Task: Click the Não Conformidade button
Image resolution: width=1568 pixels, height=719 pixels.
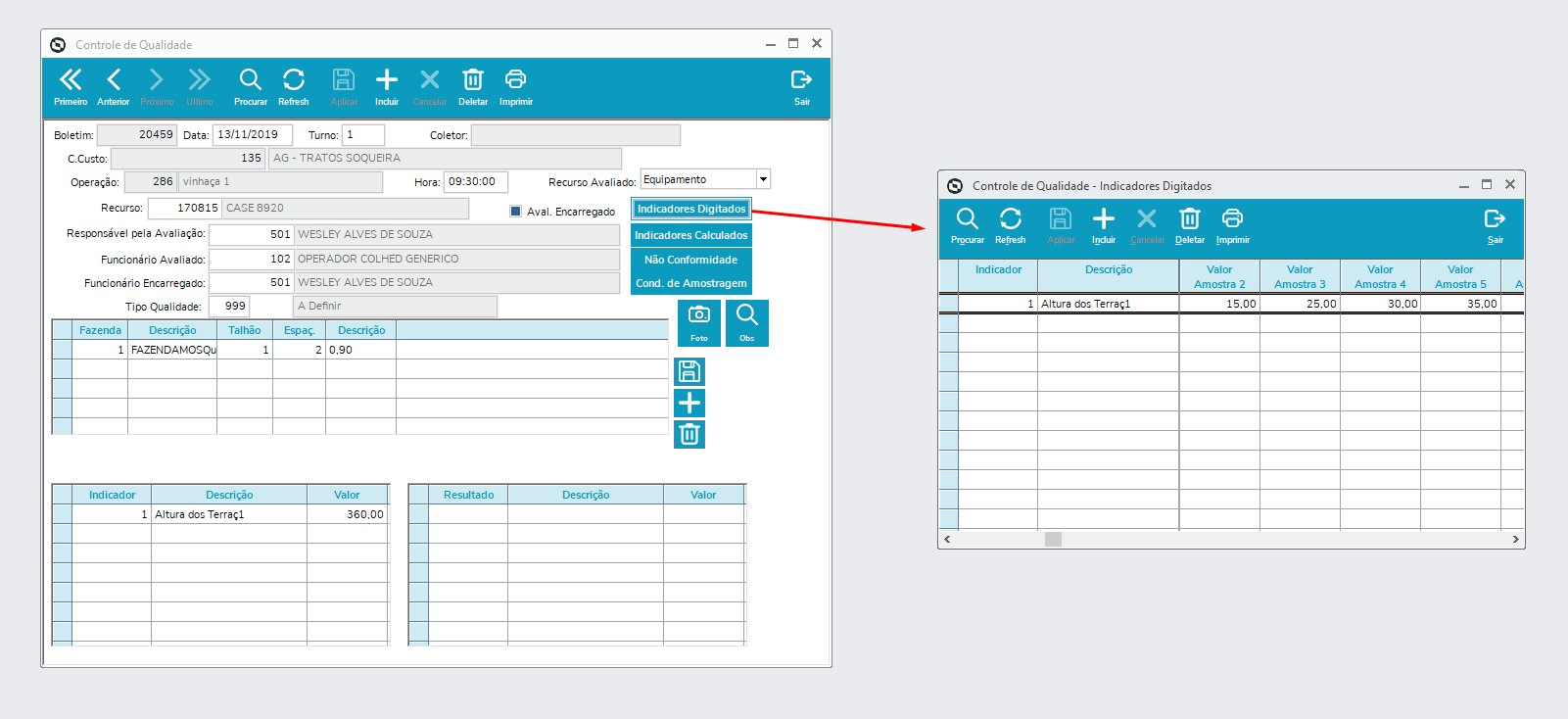Action: click(691, 260)
